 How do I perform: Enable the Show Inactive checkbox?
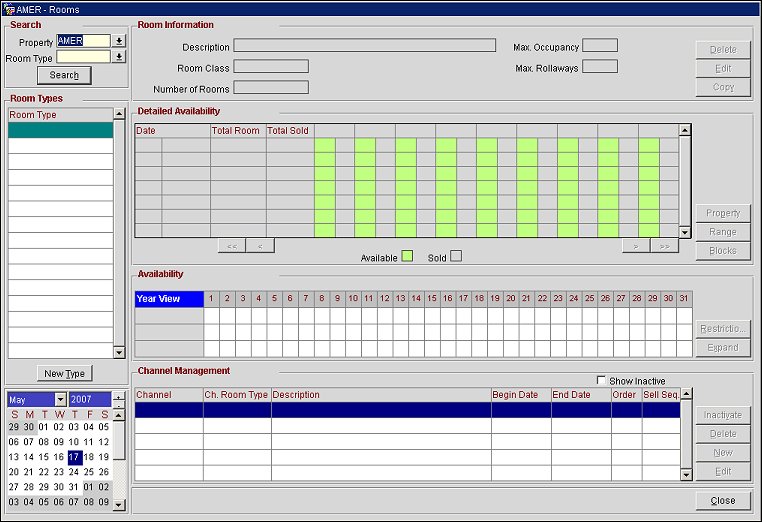pos(601,381)
